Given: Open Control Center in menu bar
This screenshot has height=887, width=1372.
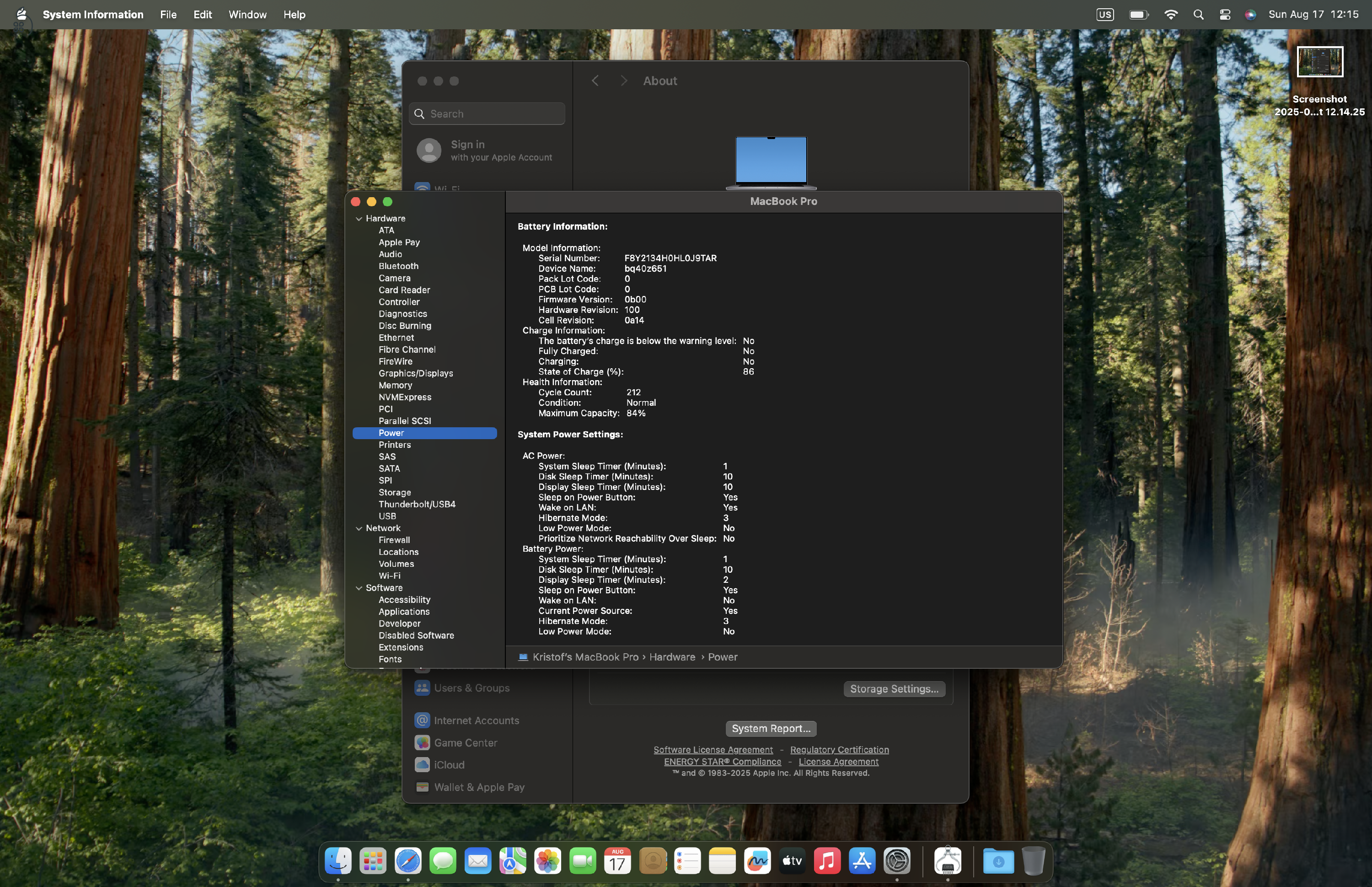Looking at the screenshot, I should [x=1225, y=14].
